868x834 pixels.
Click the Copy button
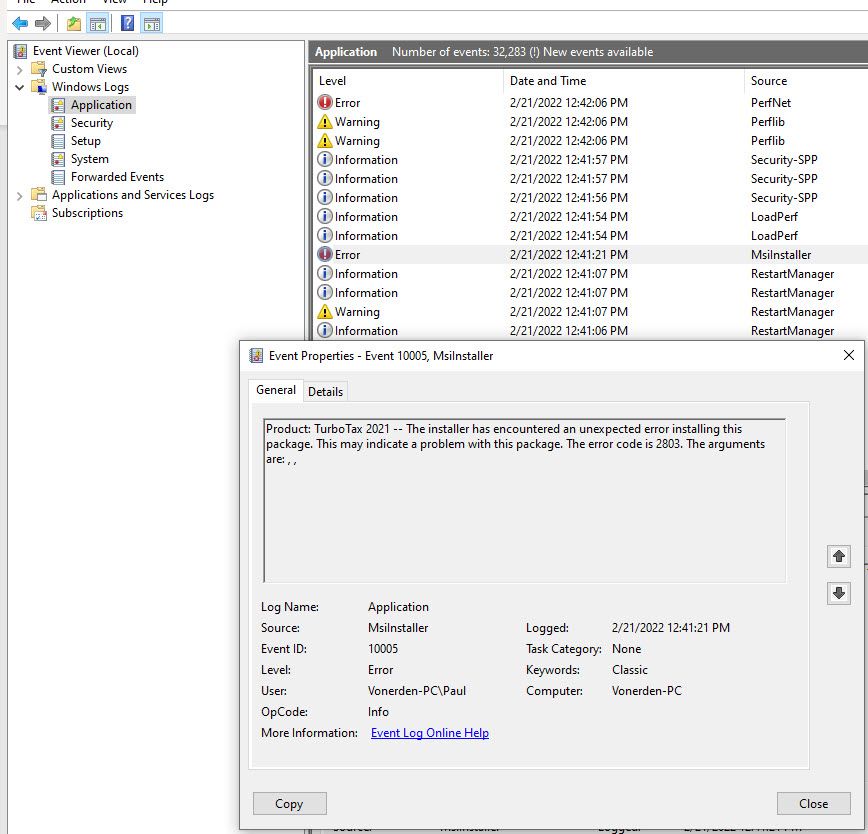tap(290, 804)
